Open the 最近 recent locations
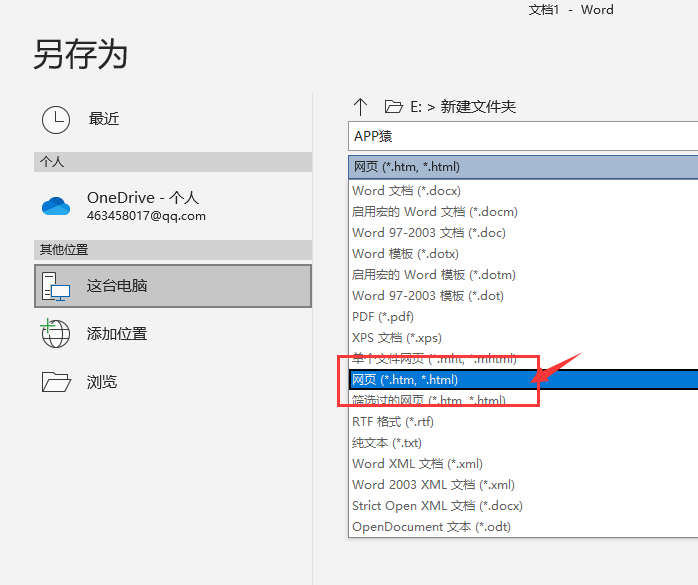 point(173,120)
